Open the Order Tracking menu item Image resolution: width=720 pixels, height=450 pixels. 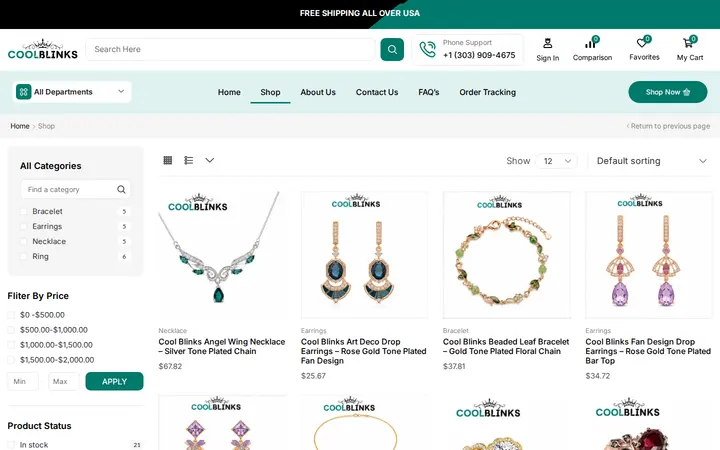pyautogui.click(x=487, y=92)
